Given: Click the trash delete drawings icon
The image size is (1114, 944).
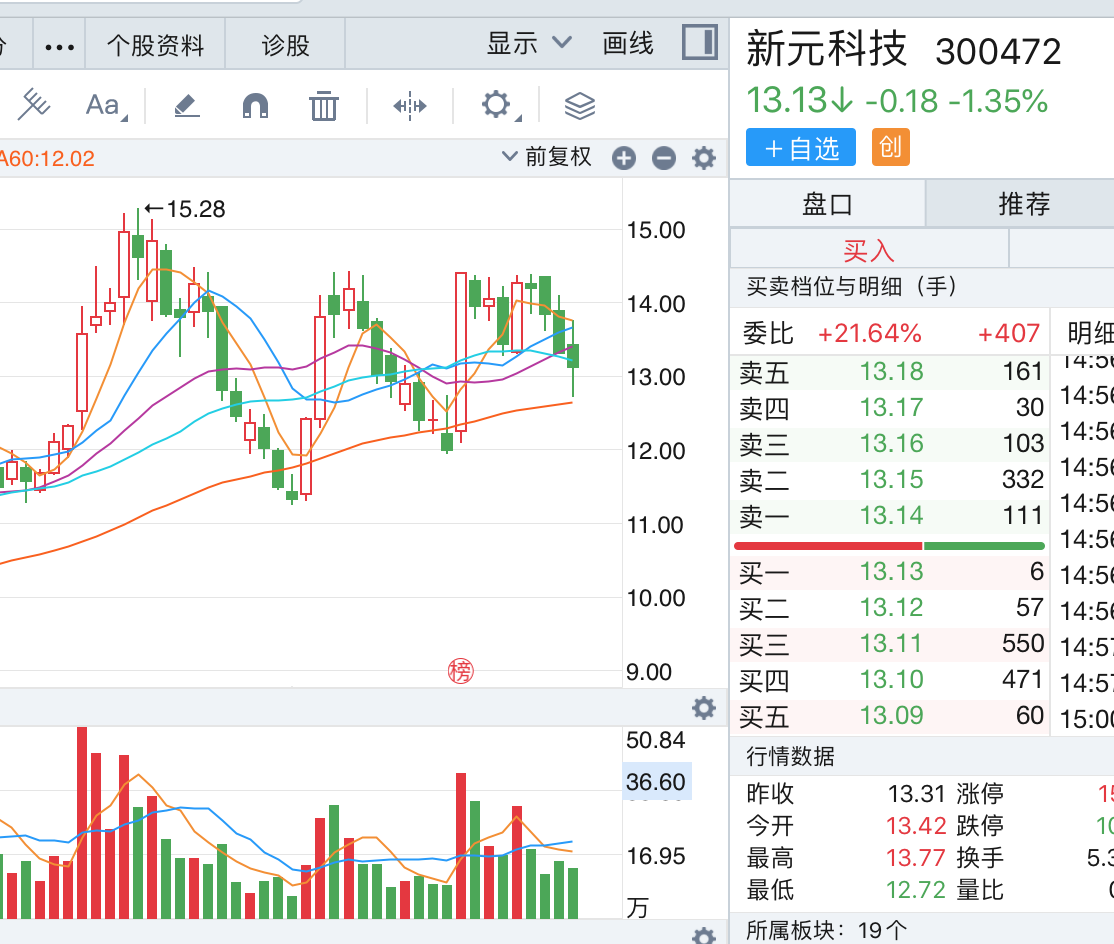Looking at the screenshot, I should 324,105.
